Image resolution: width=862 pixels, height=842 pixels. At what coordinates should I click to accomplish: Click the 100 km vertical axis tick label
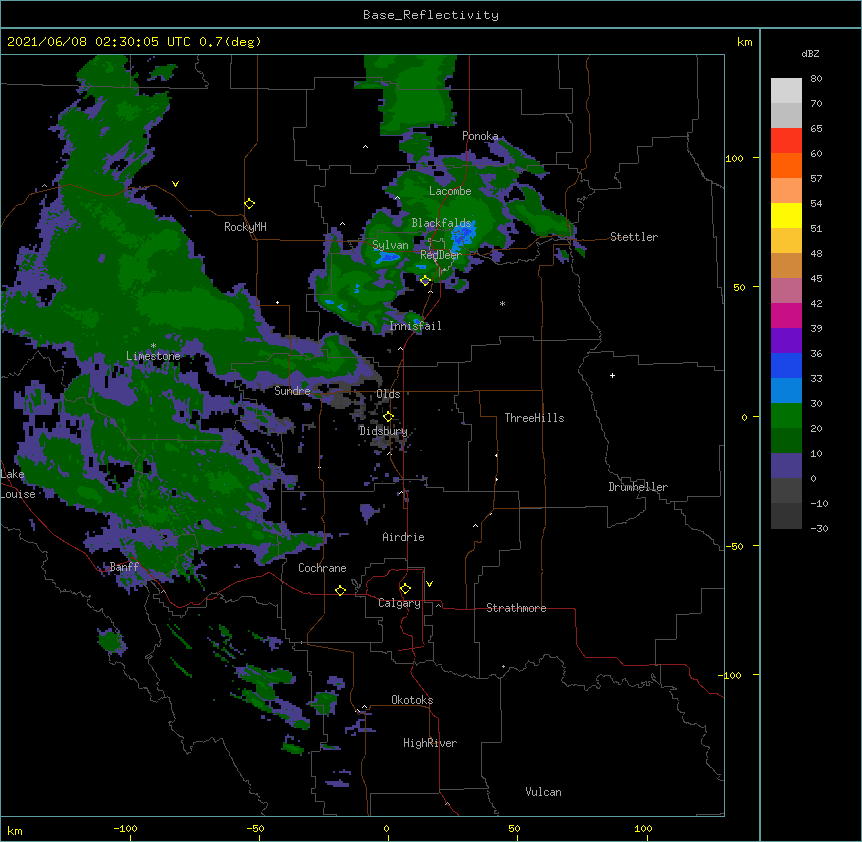pyautogui.click(x=734, y=158)
